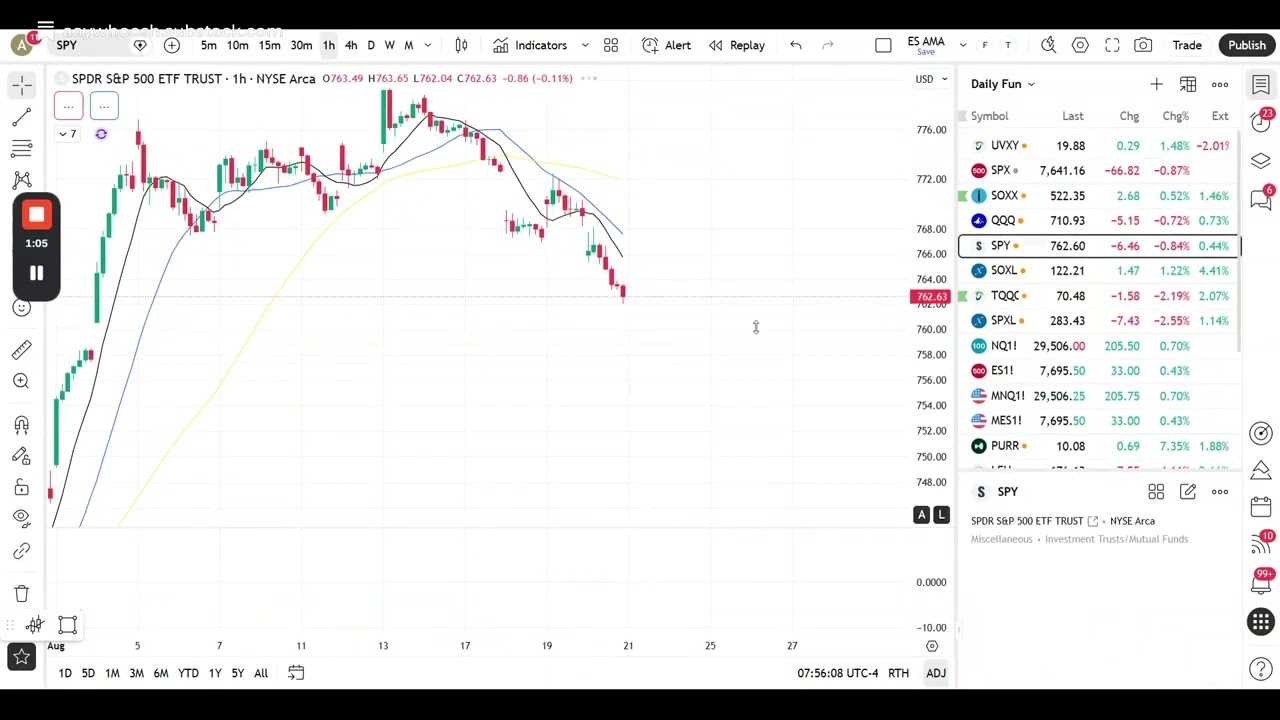1280x720 pixels.
Task: Create an Alert
Action: [666, 45]
